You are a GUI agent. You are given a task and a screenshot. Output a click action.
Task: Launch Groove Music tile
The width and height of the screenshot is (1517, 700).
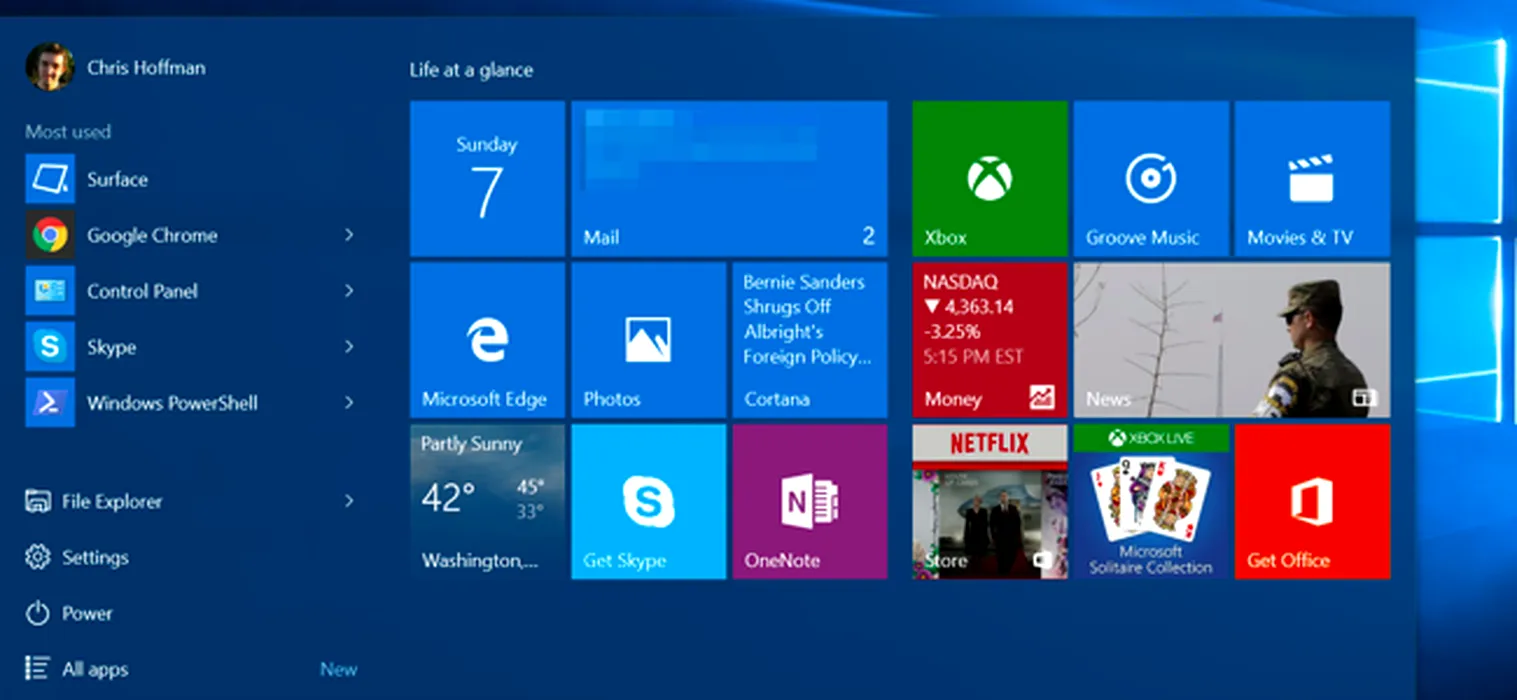(x=1150, y=178)
